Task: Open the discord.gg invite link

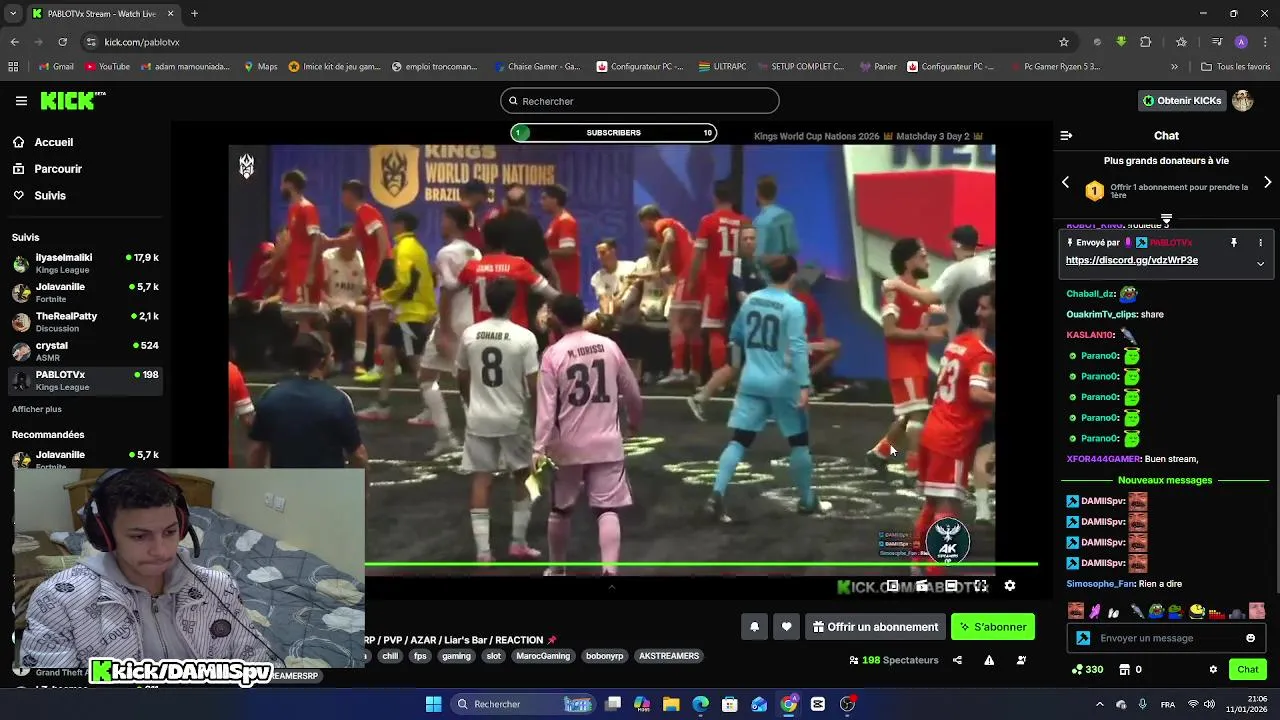Action: (x=1131, y=260)
